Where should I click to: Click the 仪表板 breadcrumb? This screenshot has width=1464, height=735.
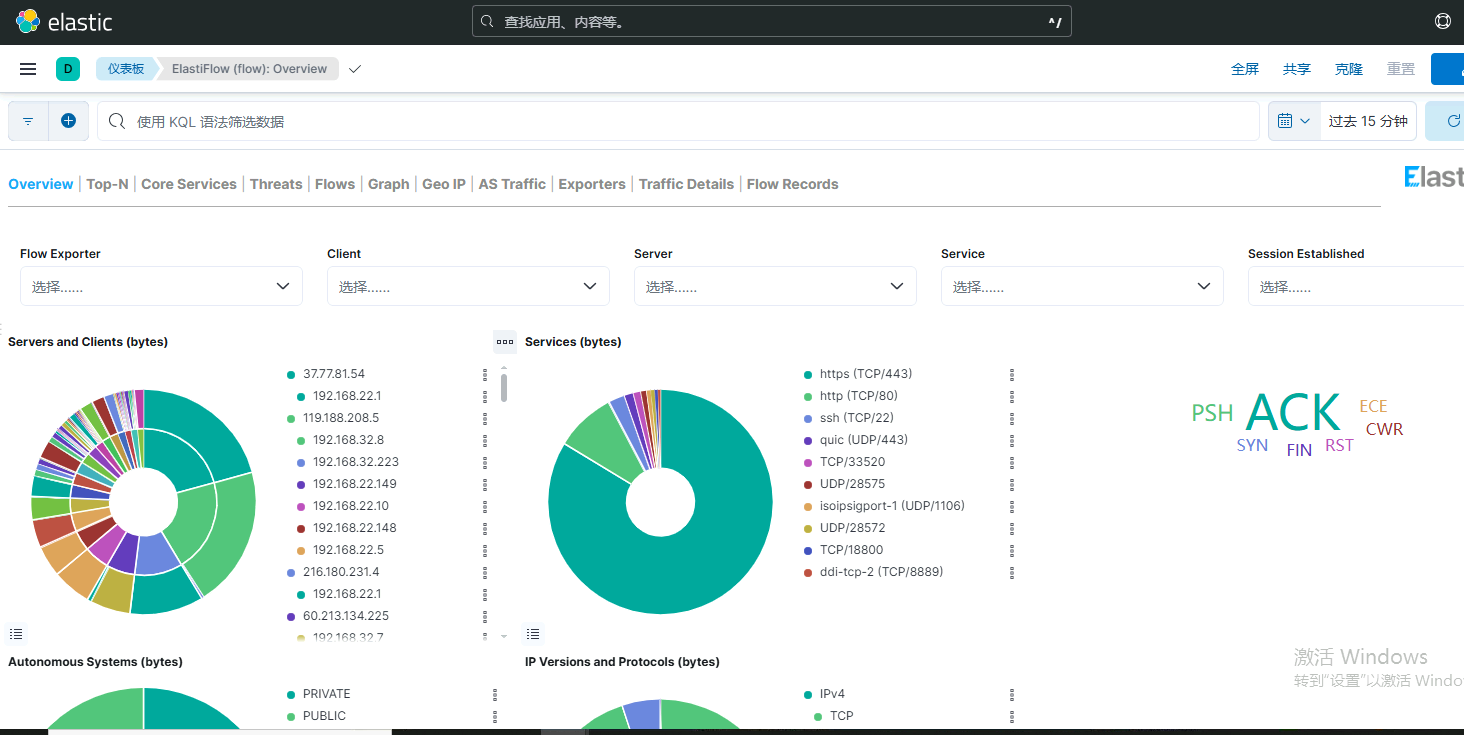tap(126, 69)
